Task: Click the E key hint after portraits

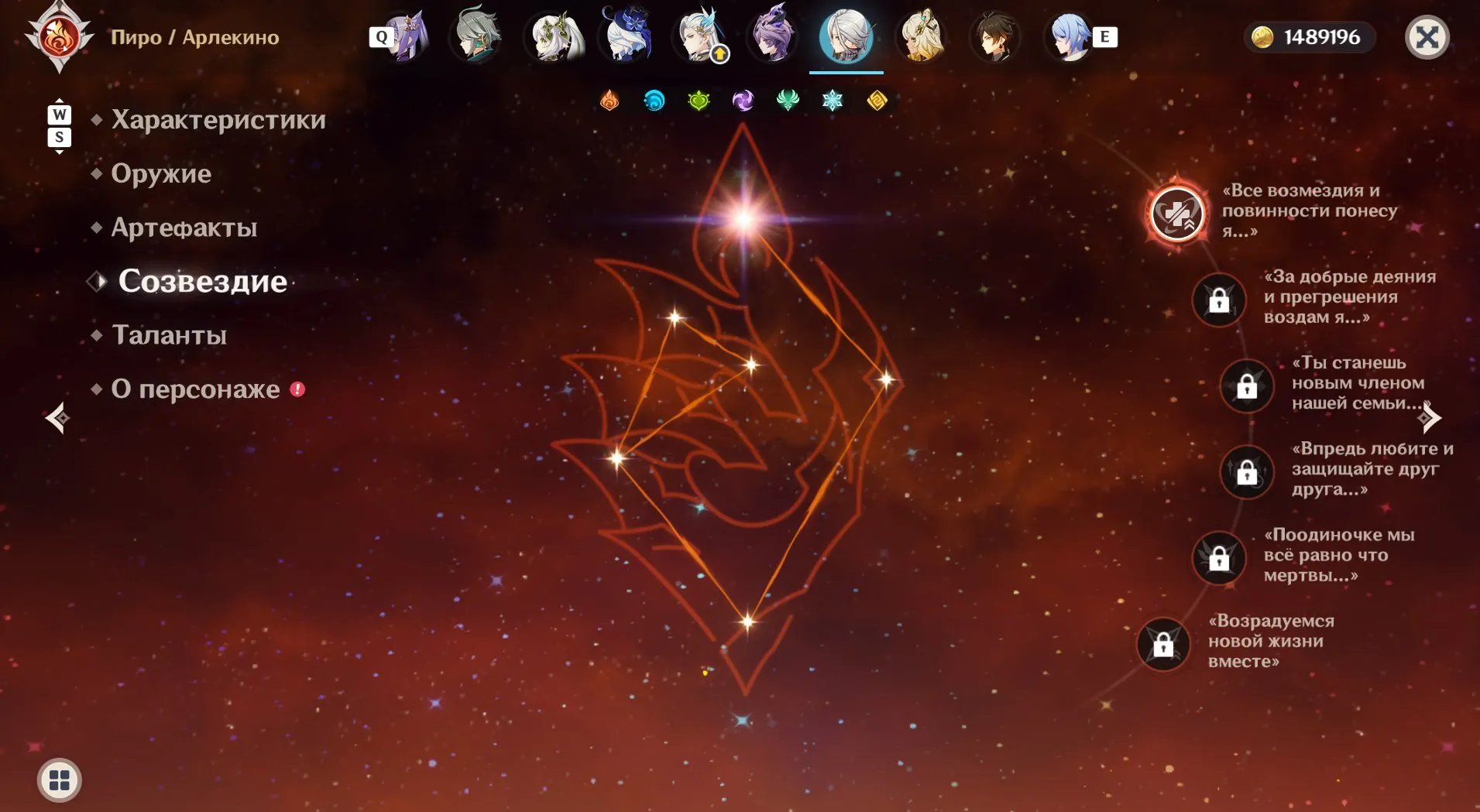Action: [x=1105, y=36]
